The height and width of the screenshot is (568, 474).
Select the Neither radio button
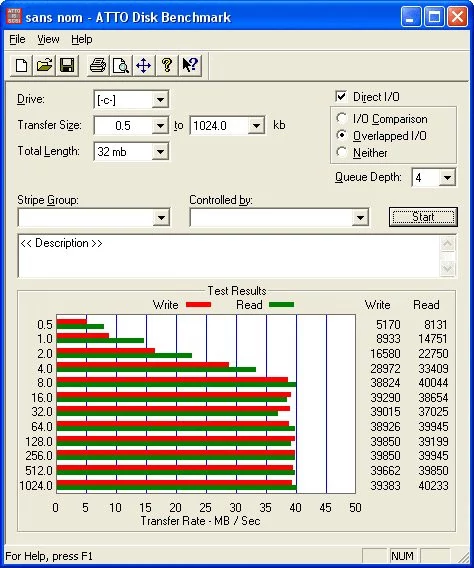[x=341, y=152]
